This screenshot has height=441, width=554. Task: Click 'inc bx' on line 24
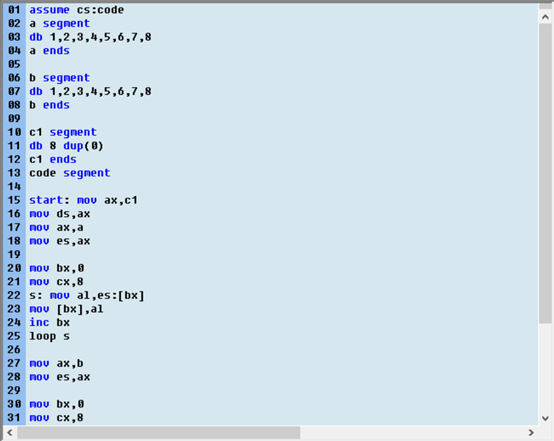pyautogui.click(x=49, y=323)
